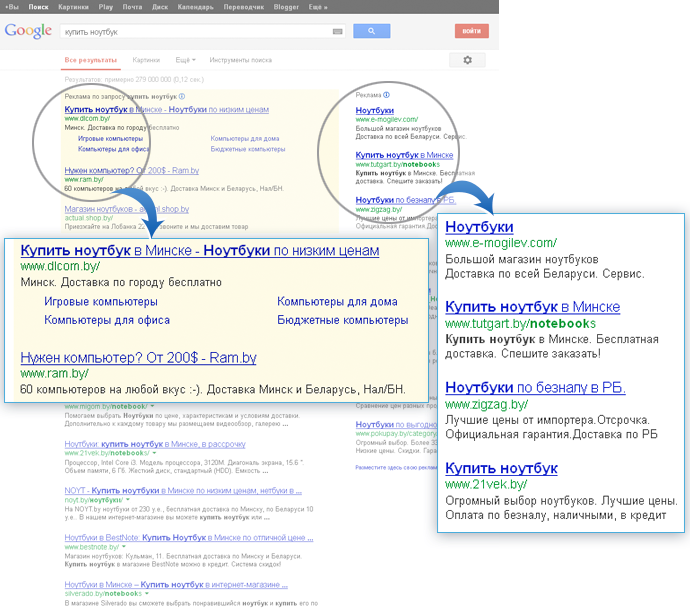The width and height of the screenshot is (690, 608).
Task: Open 'Календарь' in the top bar
Action: [x=195, y=7]
